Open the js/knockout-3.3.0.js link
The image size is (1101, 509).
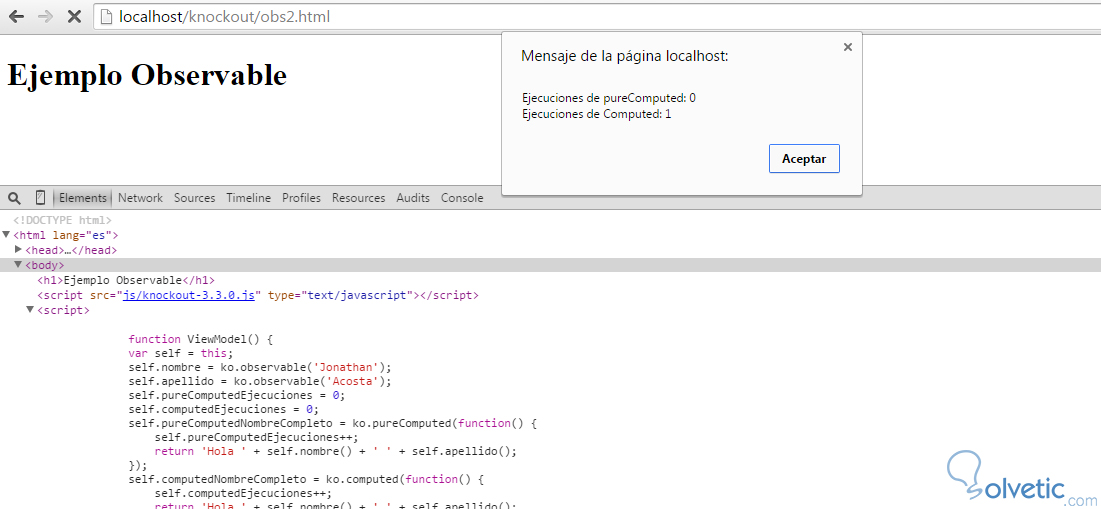[x=188, y=295]
